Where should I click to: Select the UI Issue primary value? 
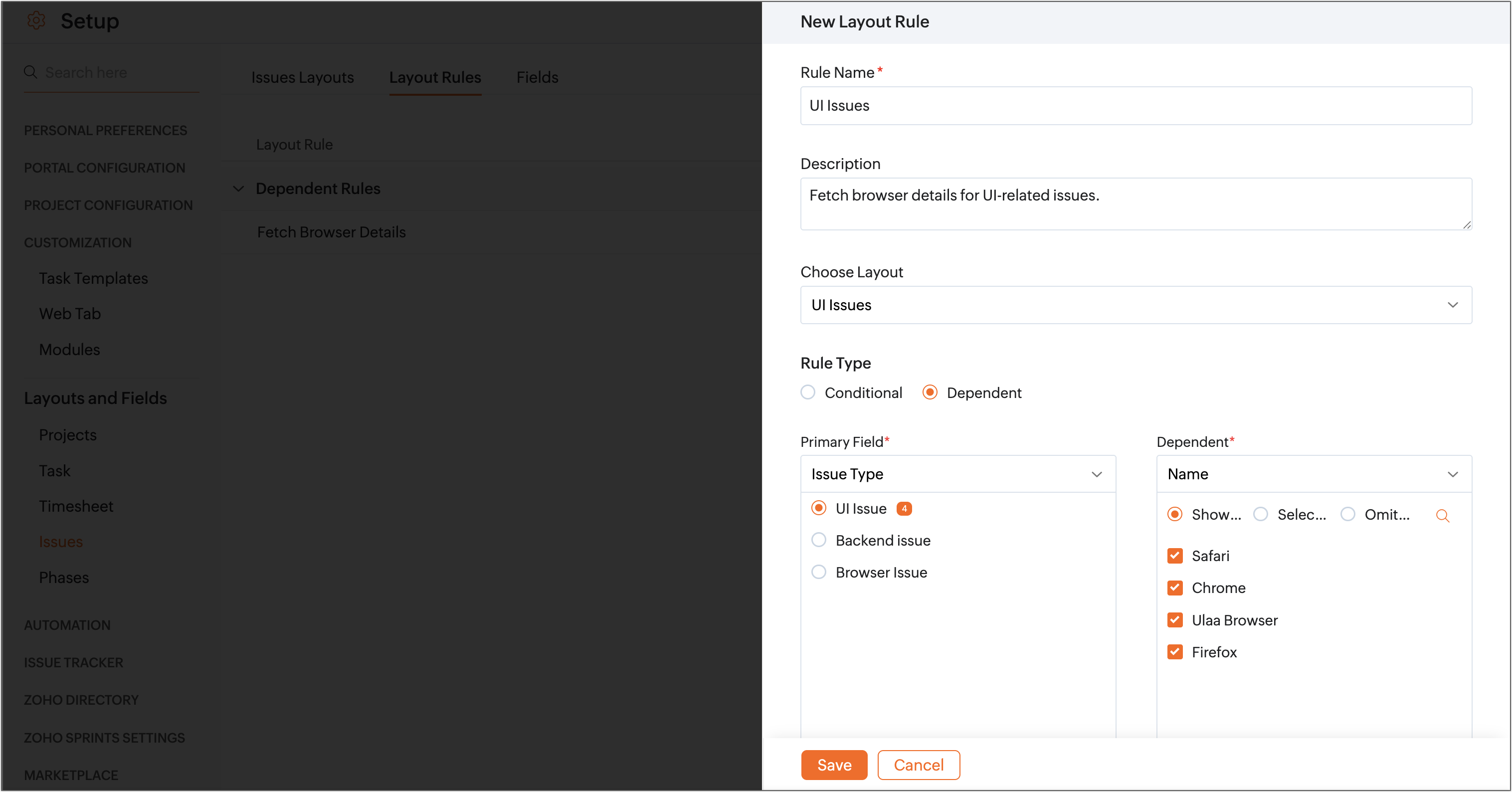click(x=818, y=508)
